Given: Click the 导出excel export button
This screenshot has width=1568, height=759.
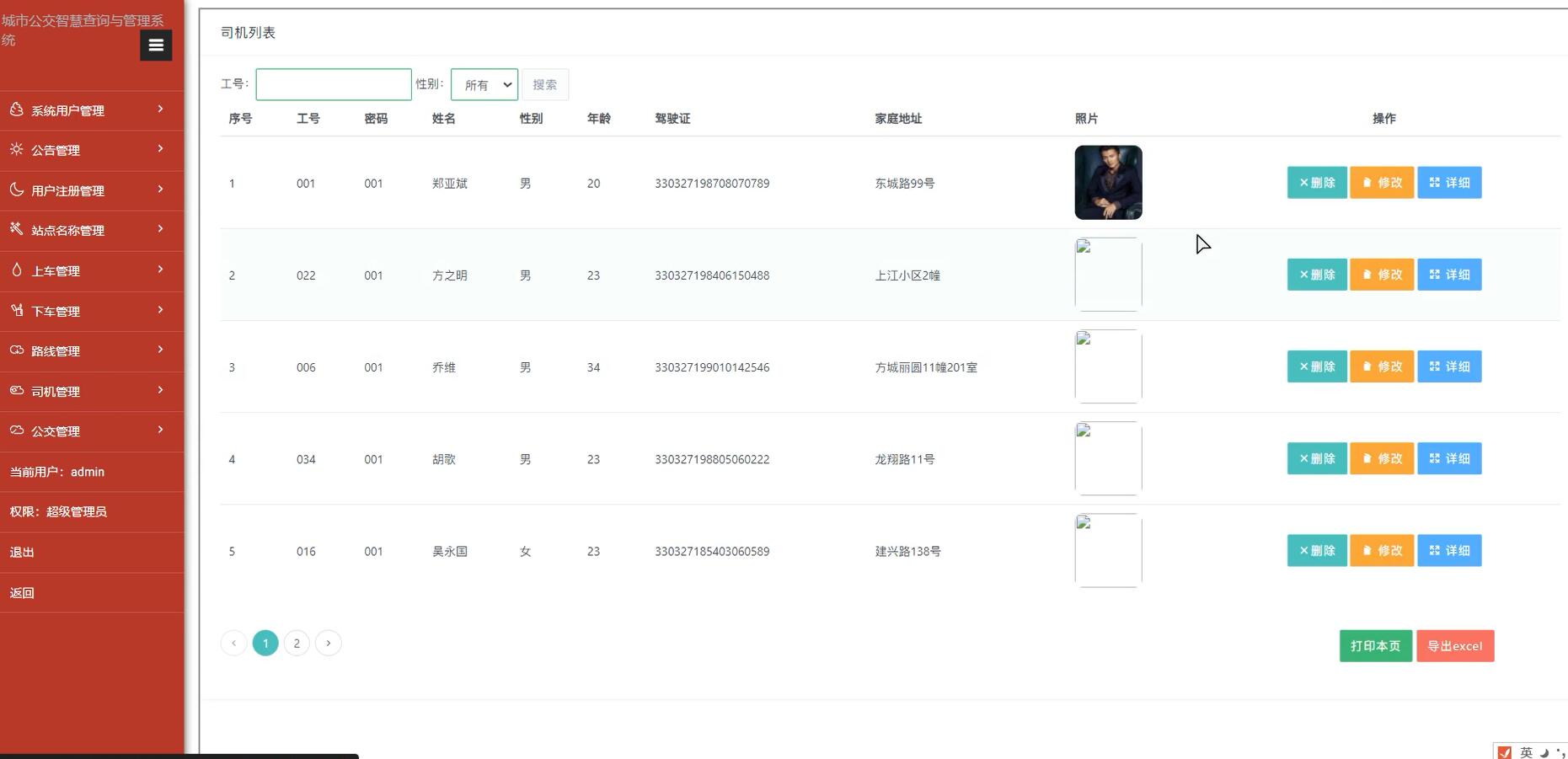Looking at the screenshot, I should click(x=1455, y=646).
